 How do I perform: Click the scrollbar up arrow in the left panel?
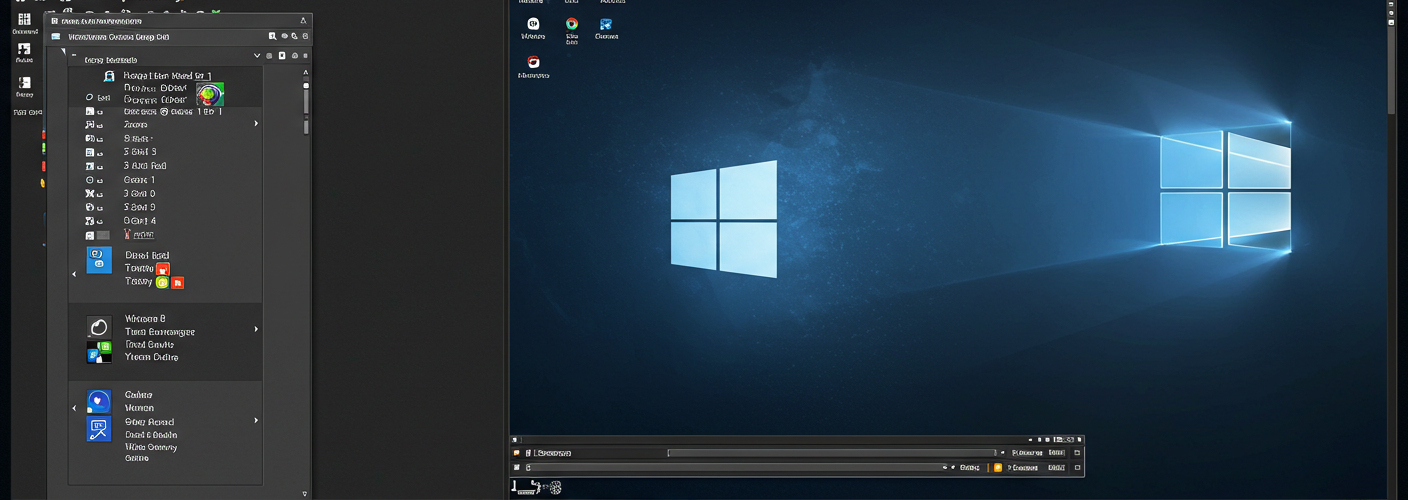[x=306, y=74]
